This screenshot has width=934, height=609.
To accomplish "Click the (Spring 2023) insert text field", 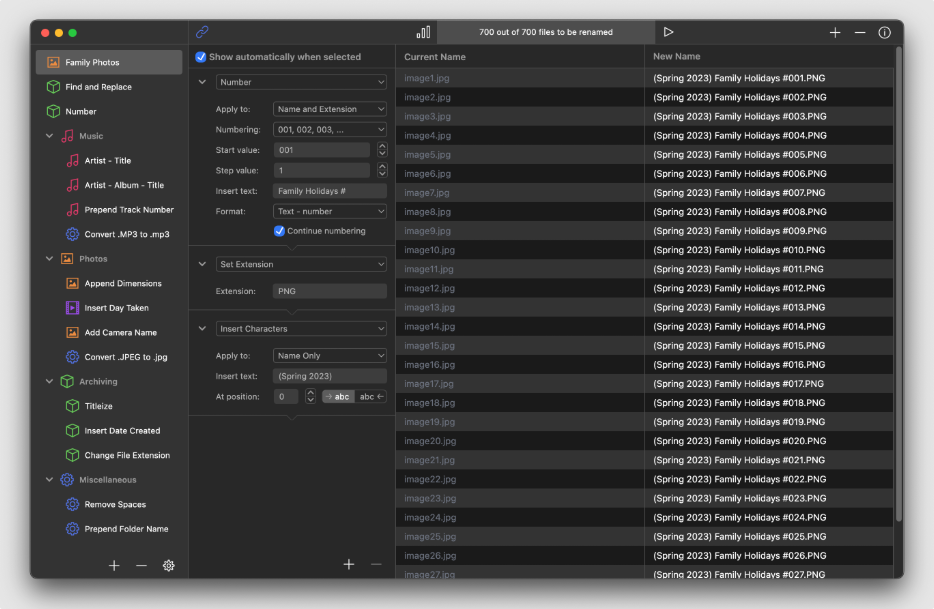I will [329, 376].
